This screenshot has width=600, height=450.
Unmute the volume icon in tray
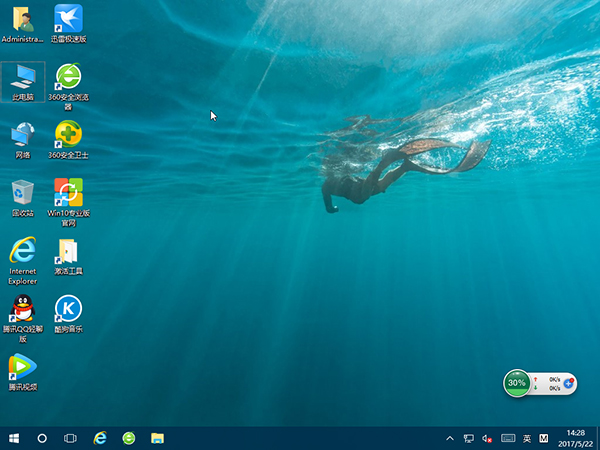487,438
